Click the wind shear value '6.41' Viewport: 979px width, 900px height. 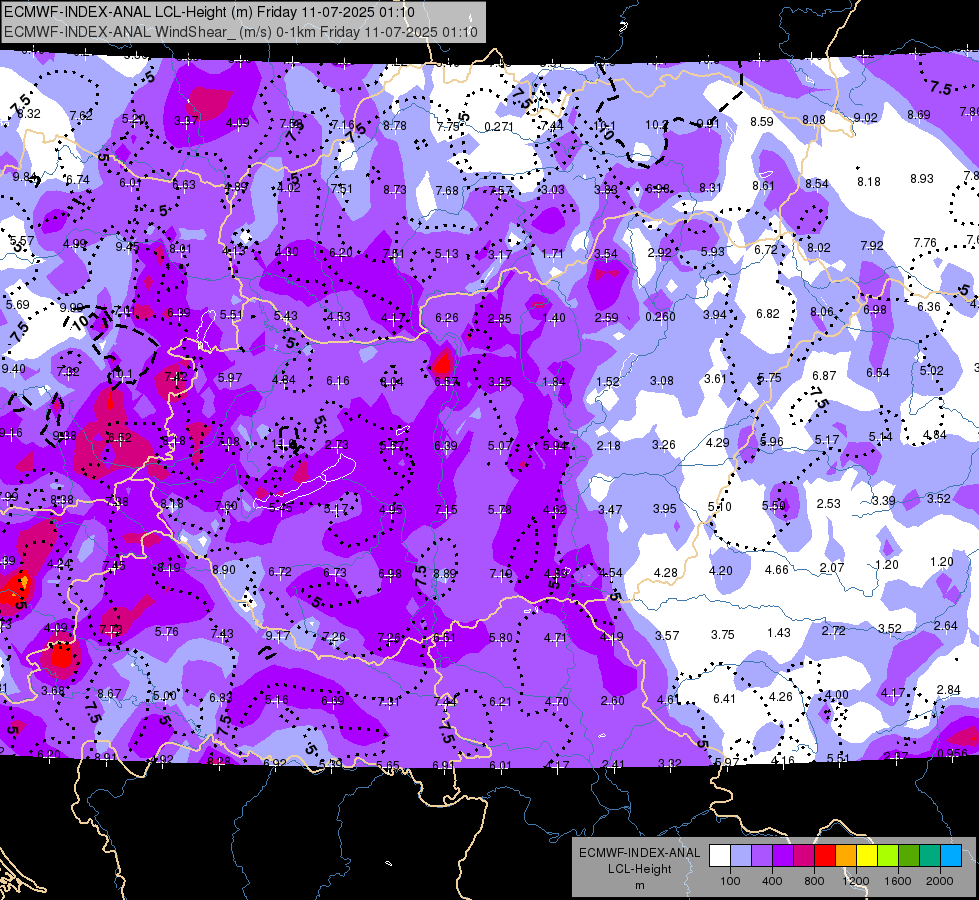click(x=724, y=698)
